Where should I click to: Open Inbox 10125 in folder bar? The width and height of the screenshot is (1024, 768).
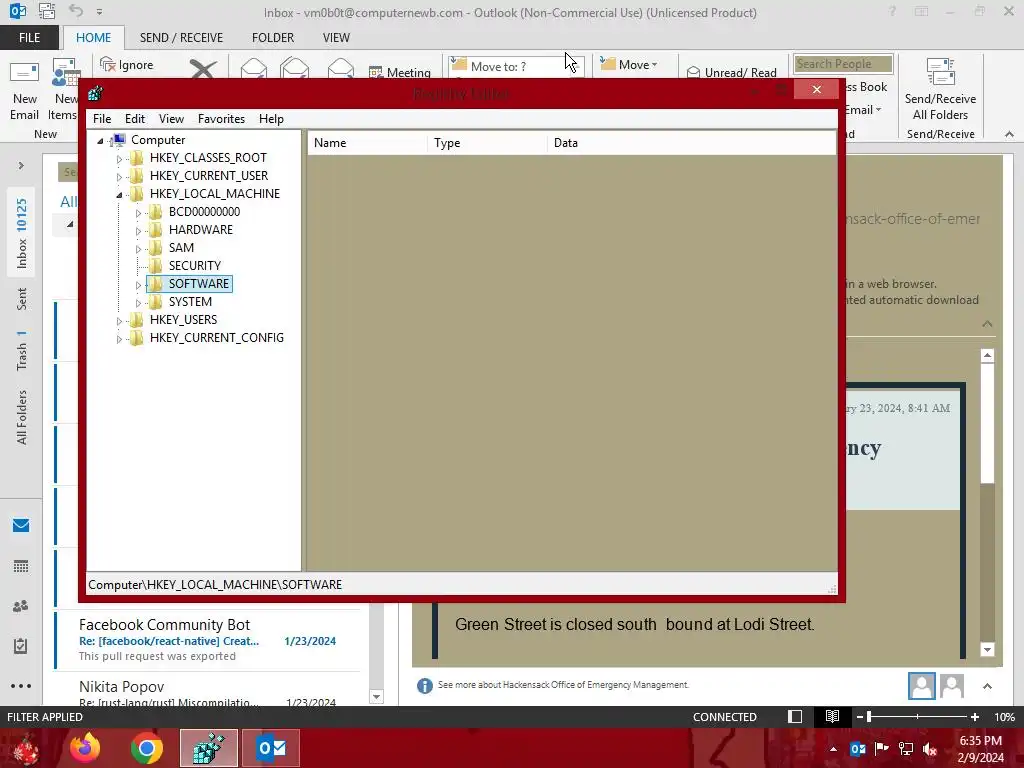pyautogui.click(x=22, y=234)
